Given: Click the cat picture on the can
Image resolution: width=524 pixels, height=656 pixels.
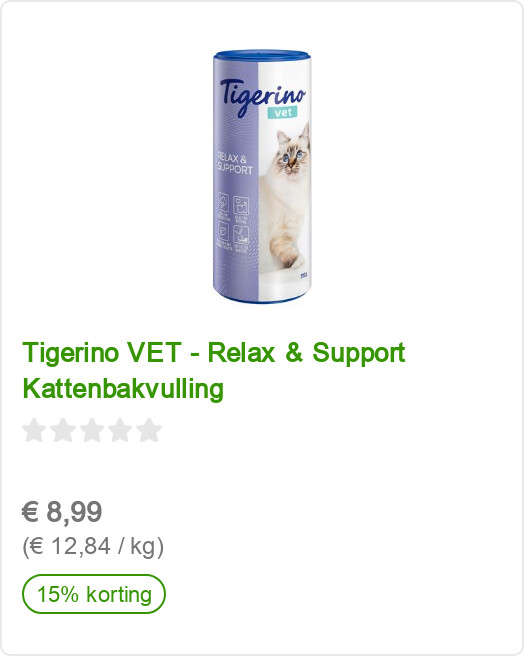Looking at the screenshot, I should 287,197.
